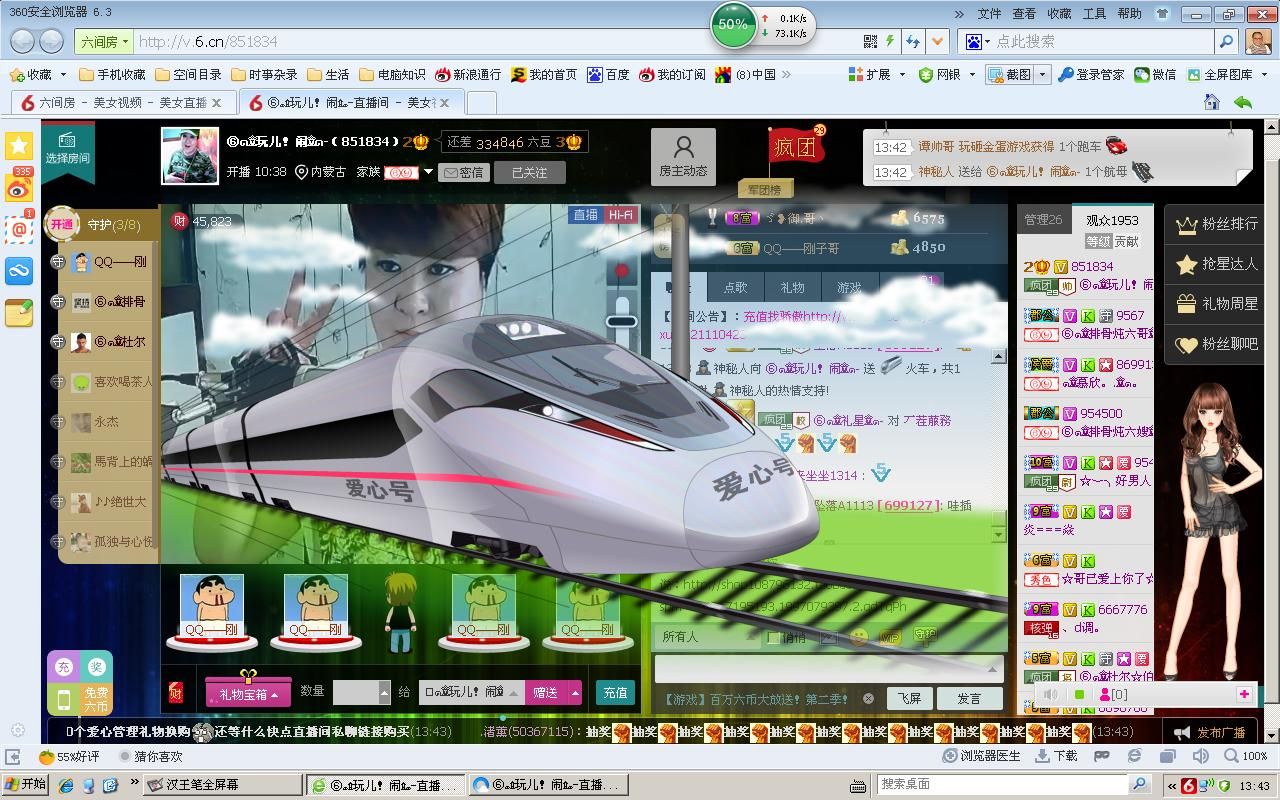Expand the 扩展 extensions dropdown
Image resolution: width=1280 pixels, height=800 pixels.
[902, 75]
